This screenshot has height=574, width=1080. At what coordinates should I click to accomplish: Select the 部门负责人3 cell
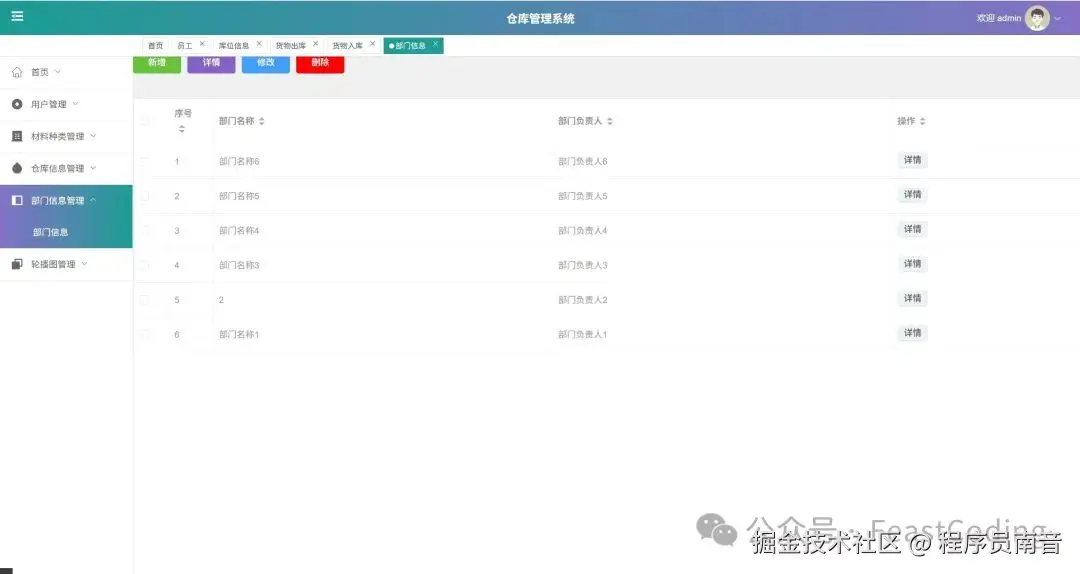coord(583,265)
